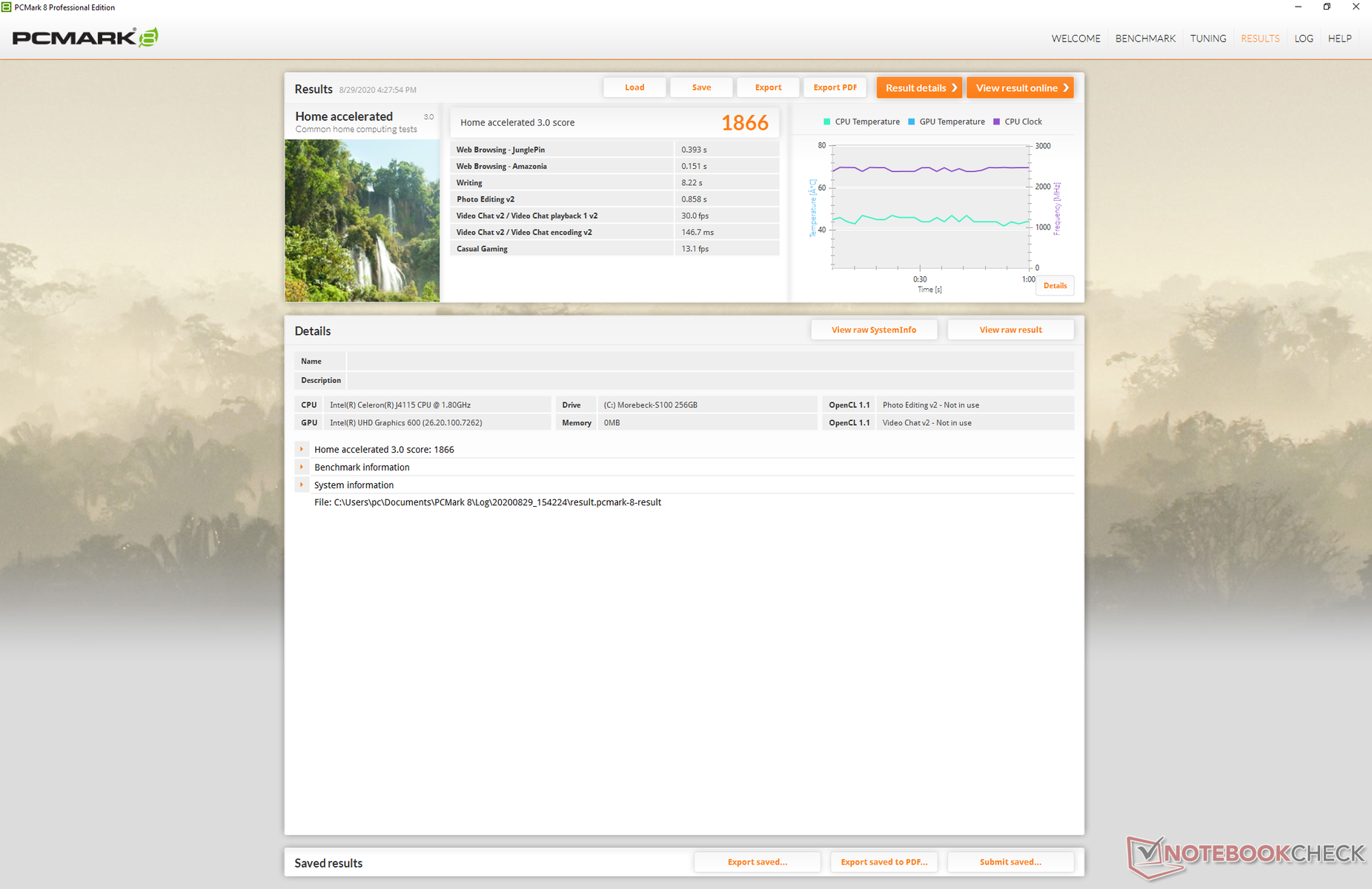The height and width of the screenshot is (889, 1372).
Task: Click the result file path text
Action: [x=488, y=502]
